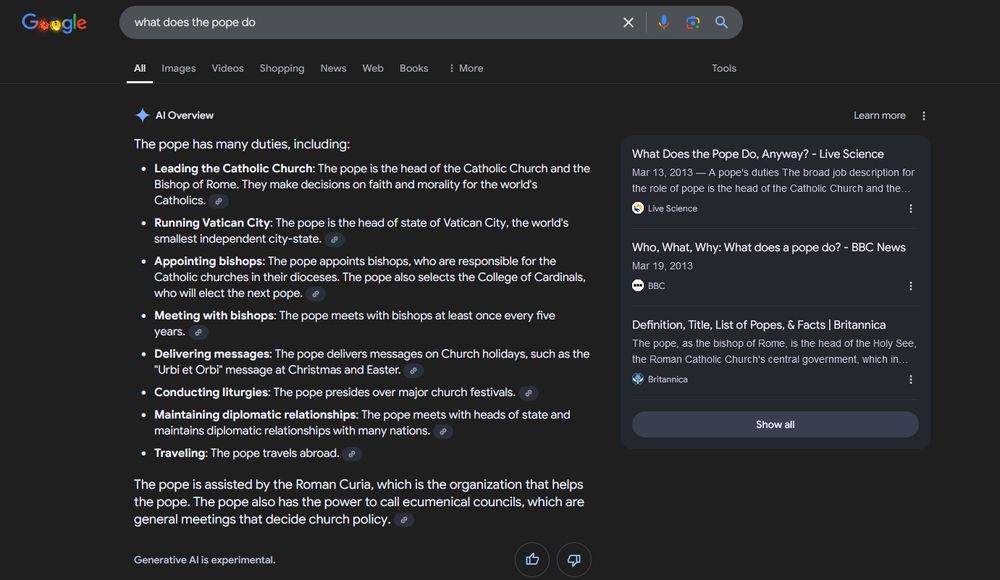Viewport: 1000px width, 580px height.
Task: Click Learn more about AI Overview
Action: (x=879, y=115)
